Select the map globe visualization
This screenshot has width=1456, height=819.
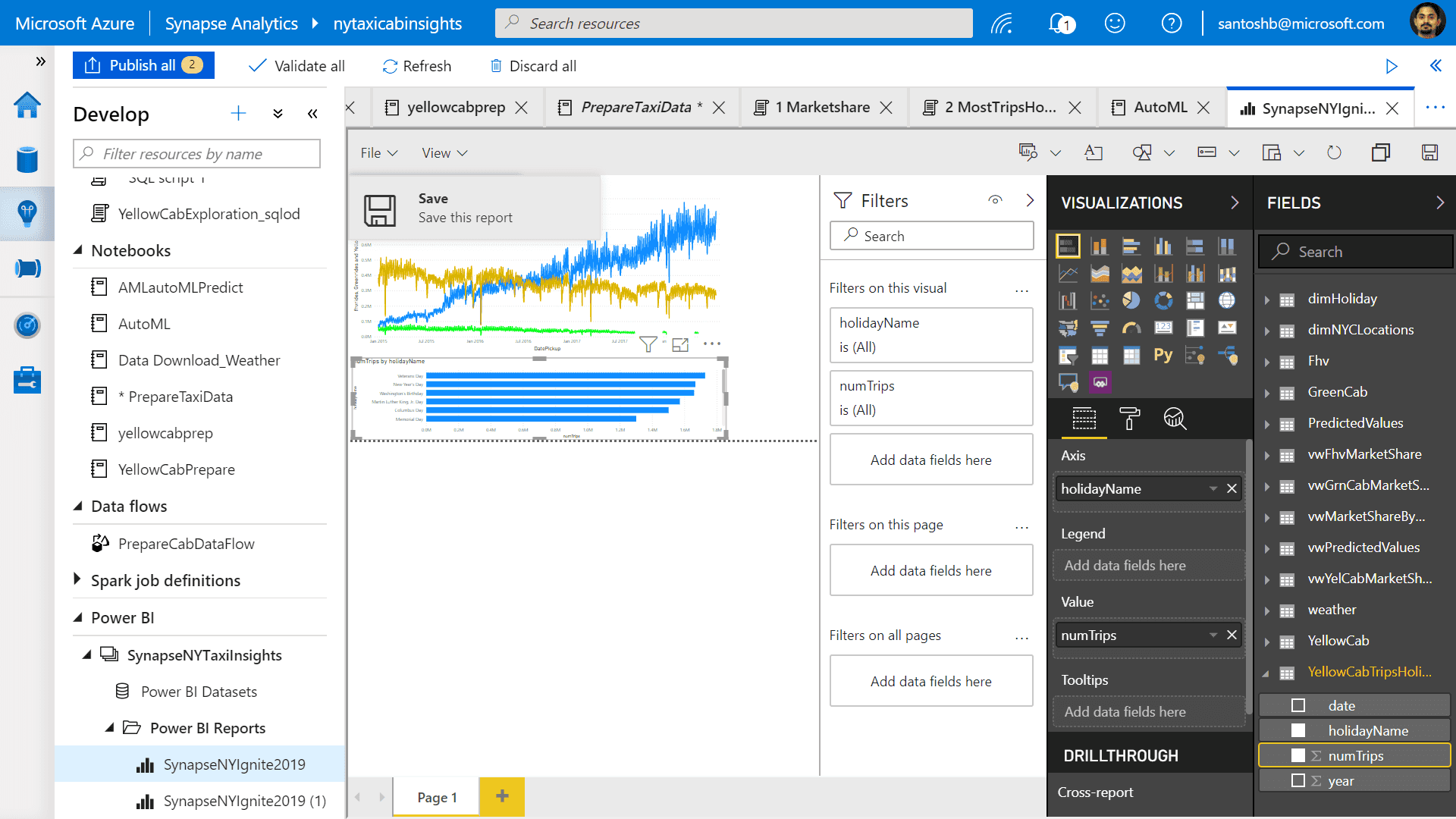click(1227, 300)
